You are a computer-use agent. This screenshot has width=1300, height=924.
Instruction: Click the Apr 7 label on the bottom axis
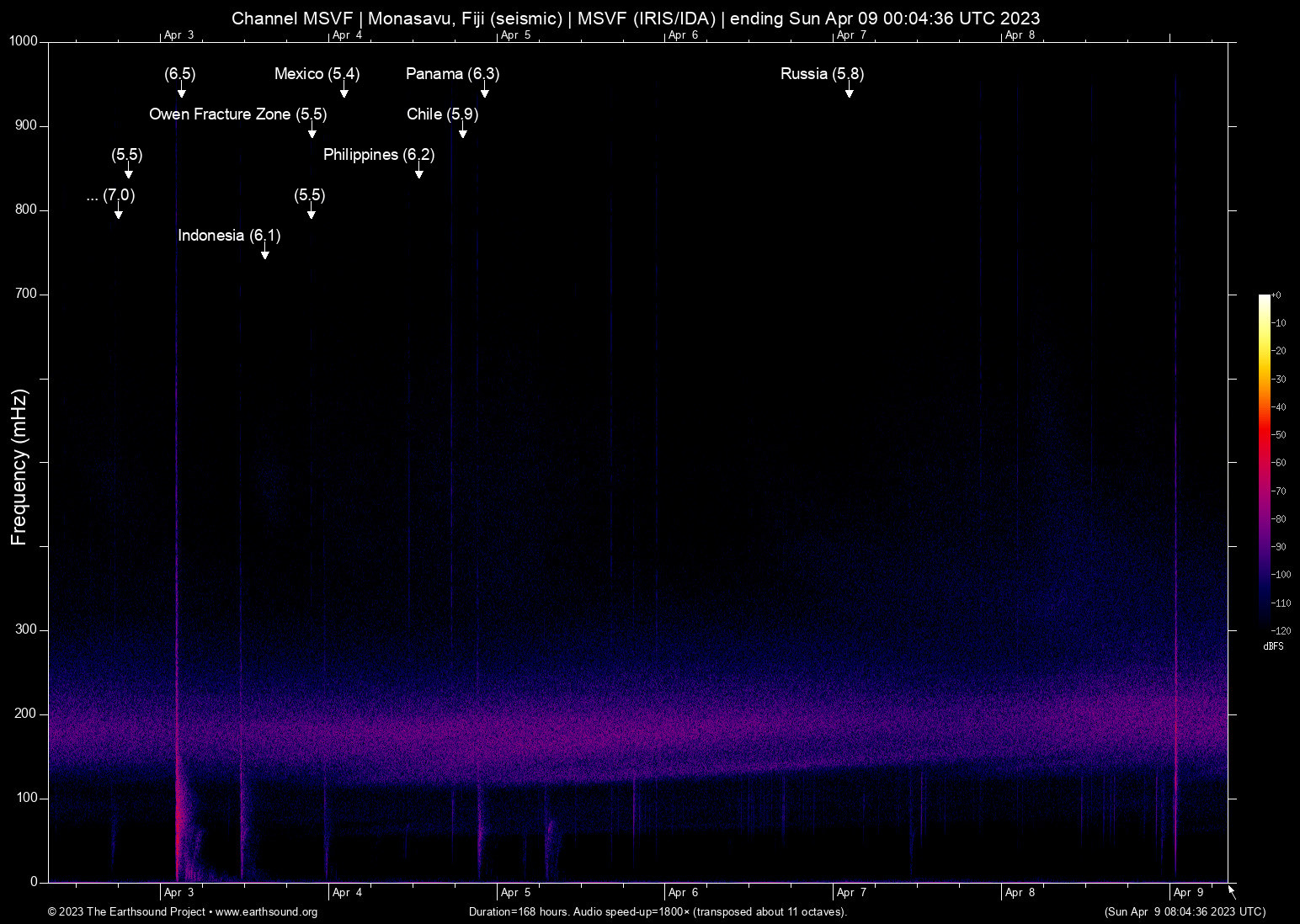[851, 893]
